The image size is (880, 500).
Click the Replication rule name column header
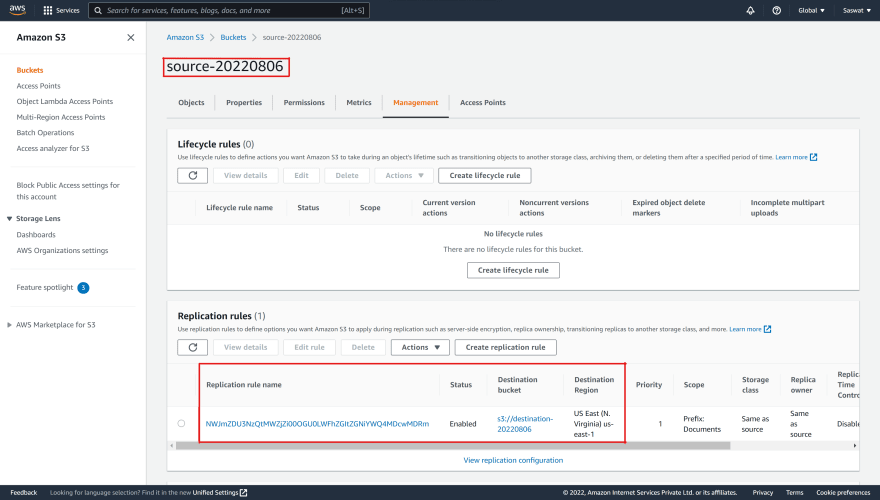point(244,385)
